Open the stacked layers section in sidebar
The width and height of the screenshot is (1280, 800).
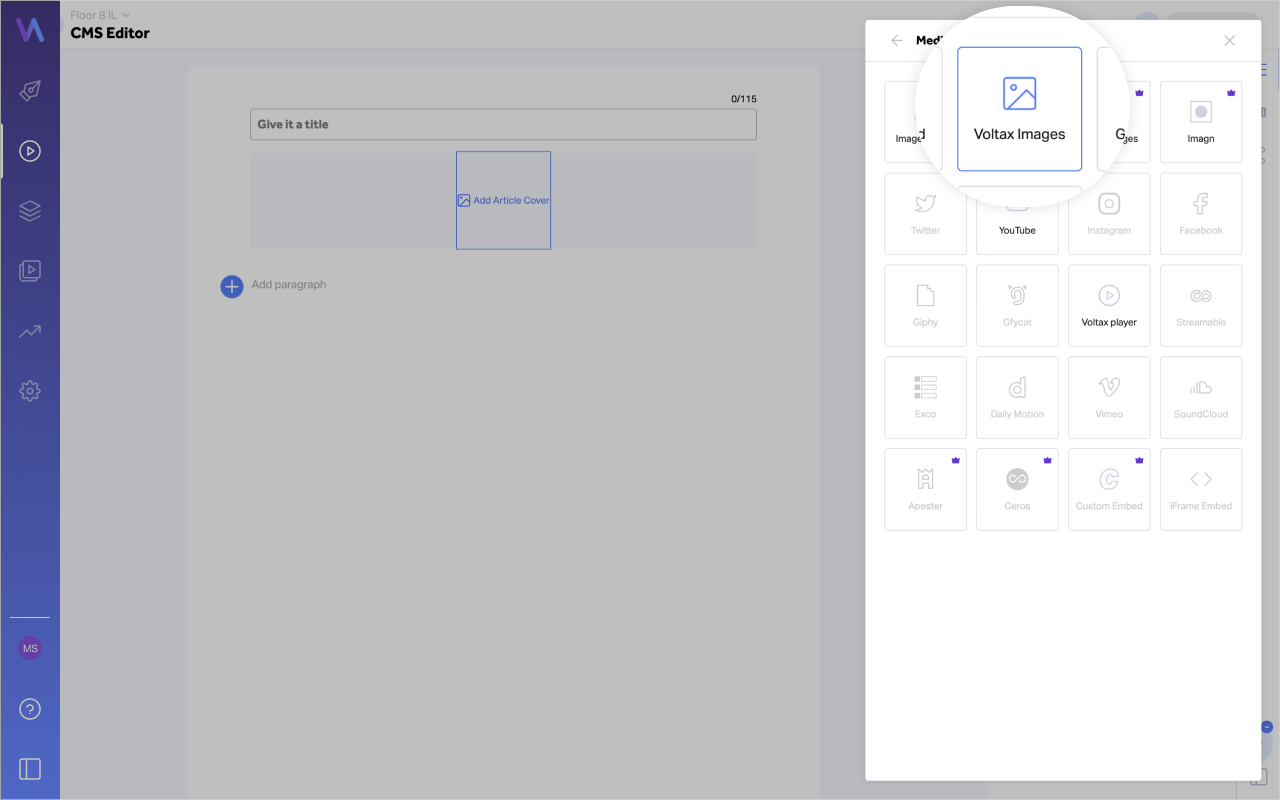pyautogui.click(x=30, y=211)
